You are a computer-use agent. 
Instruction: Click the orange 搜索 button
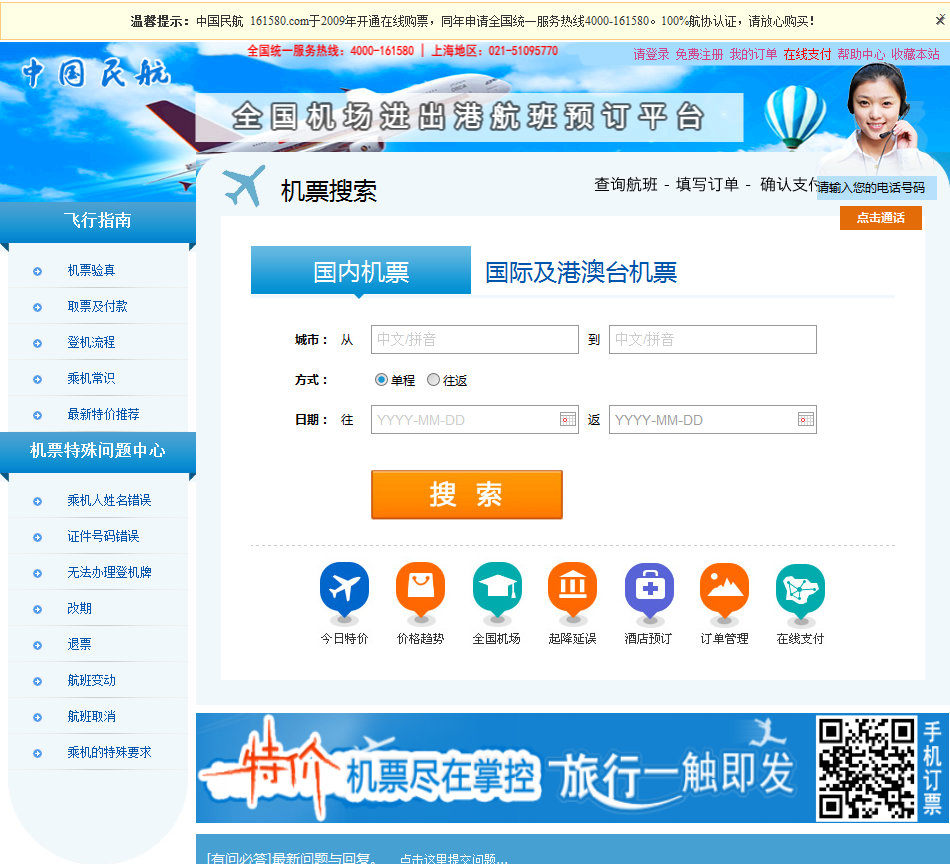467,494
